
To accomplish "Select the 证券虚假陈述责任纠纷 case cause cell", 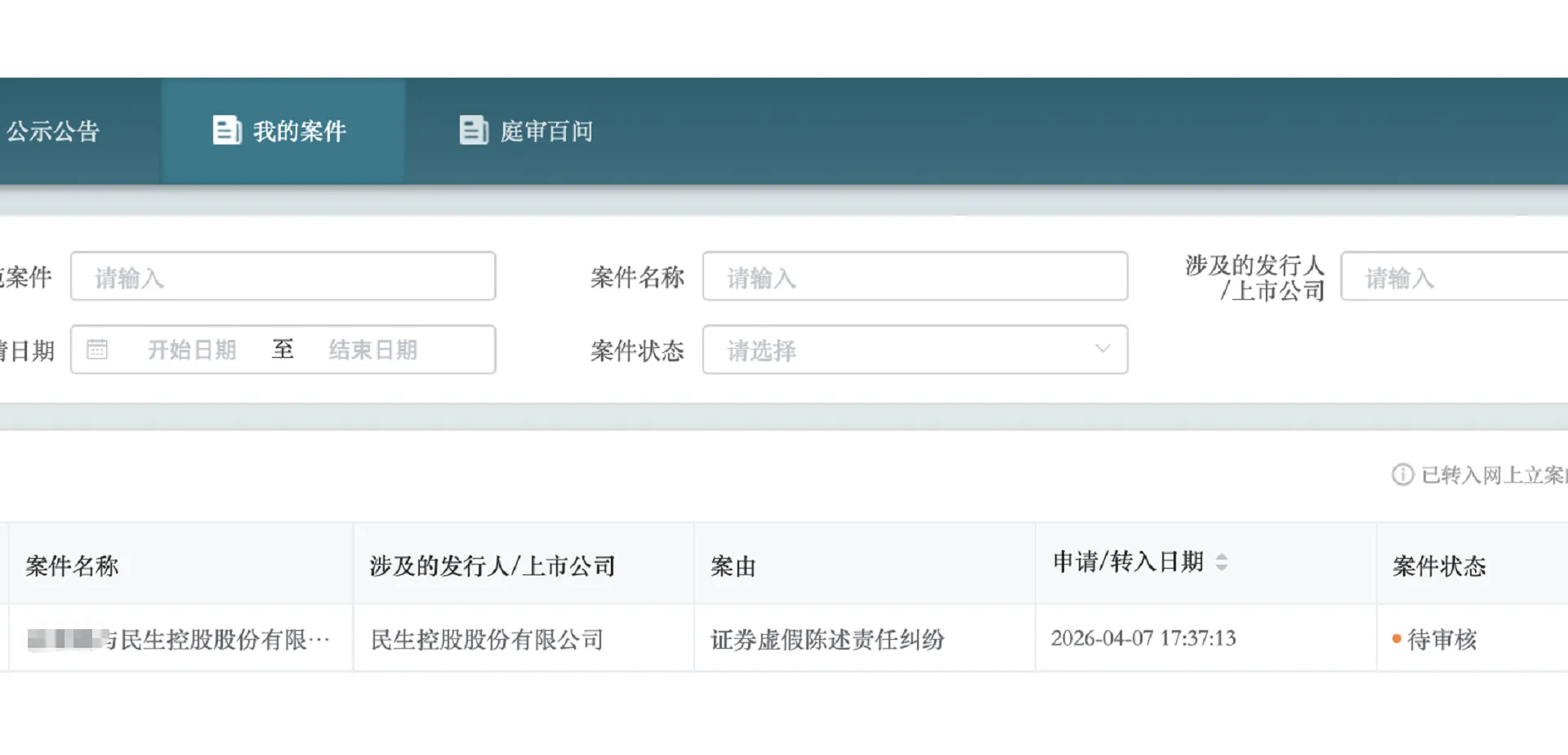I will pos(828,640).
